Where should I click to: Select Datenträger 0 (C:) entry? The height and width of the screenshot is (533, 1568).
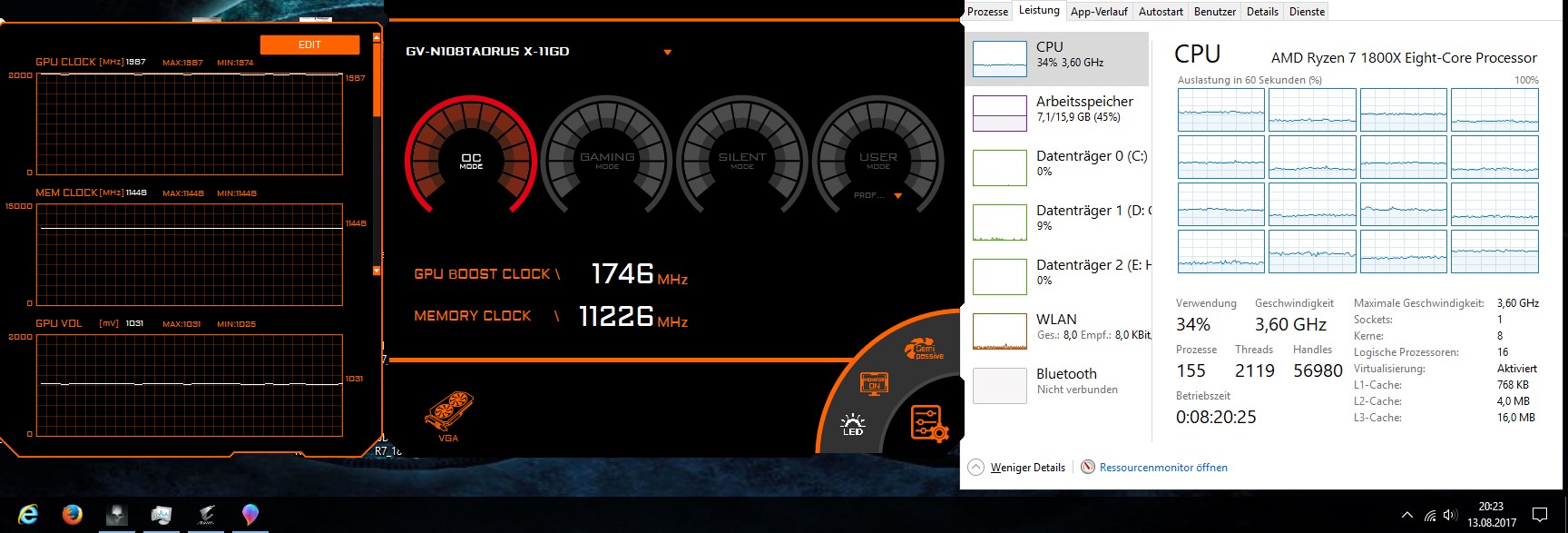point(1057,168)
